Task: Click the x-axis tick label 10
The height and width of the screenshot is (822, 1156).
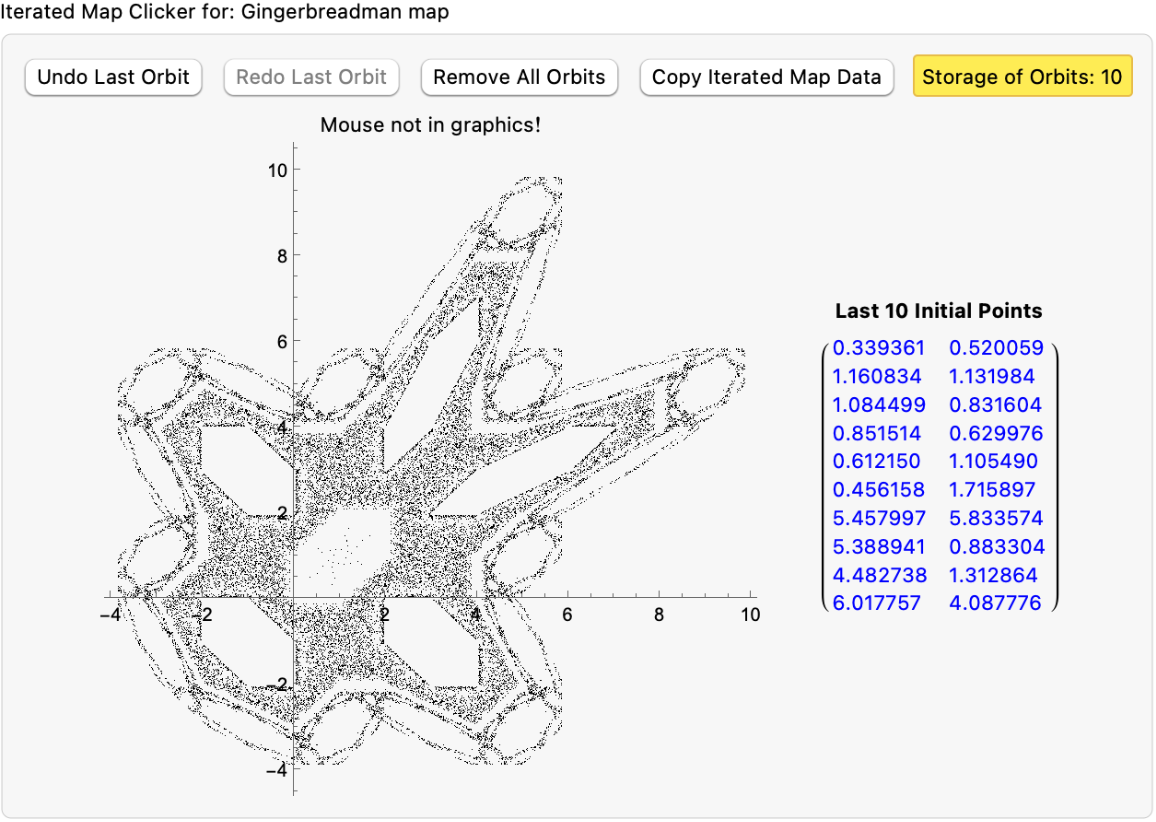Action: [750, 616]
